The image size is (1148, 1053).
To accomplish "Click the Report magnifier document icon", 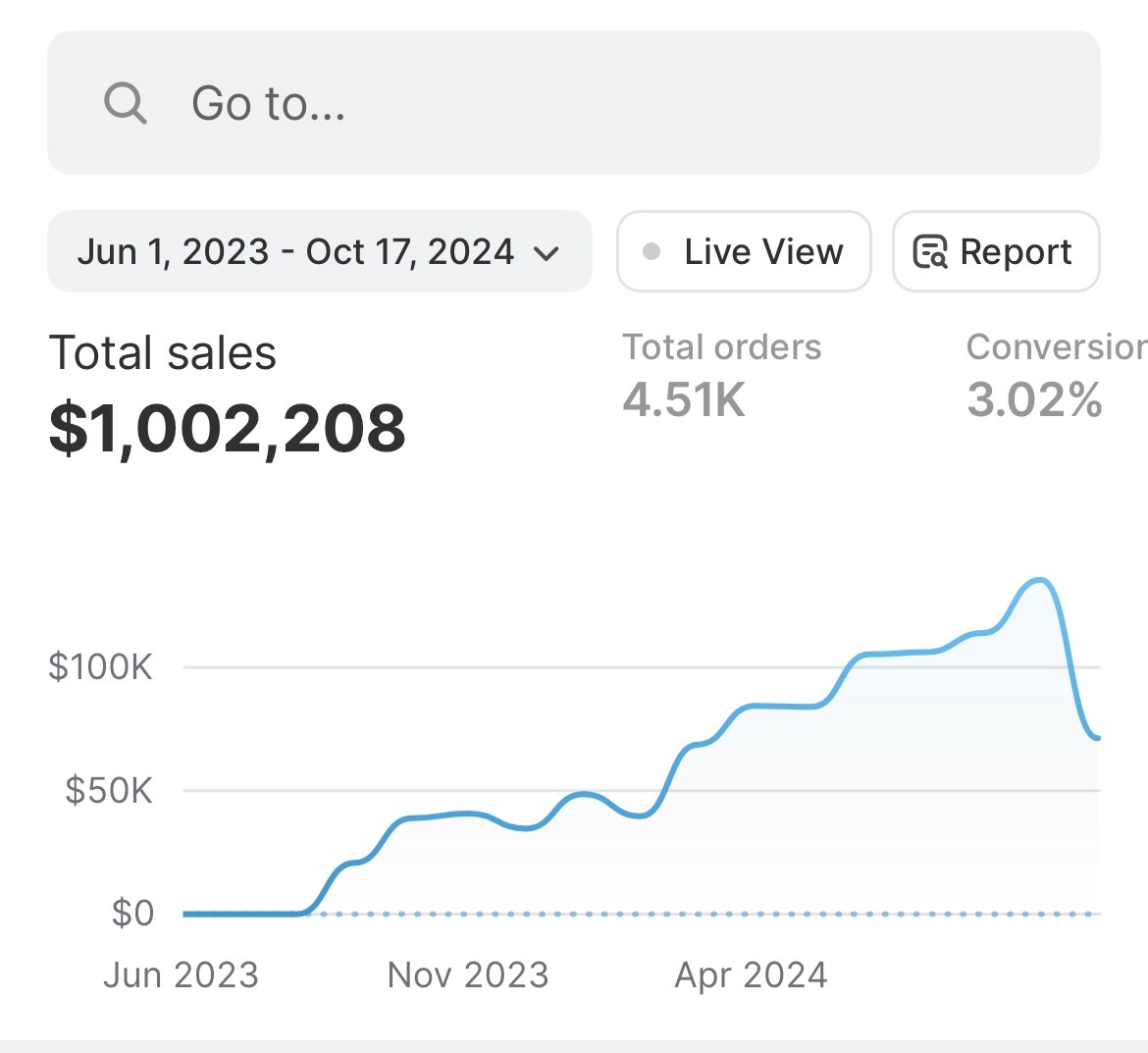I will (930, 252).
